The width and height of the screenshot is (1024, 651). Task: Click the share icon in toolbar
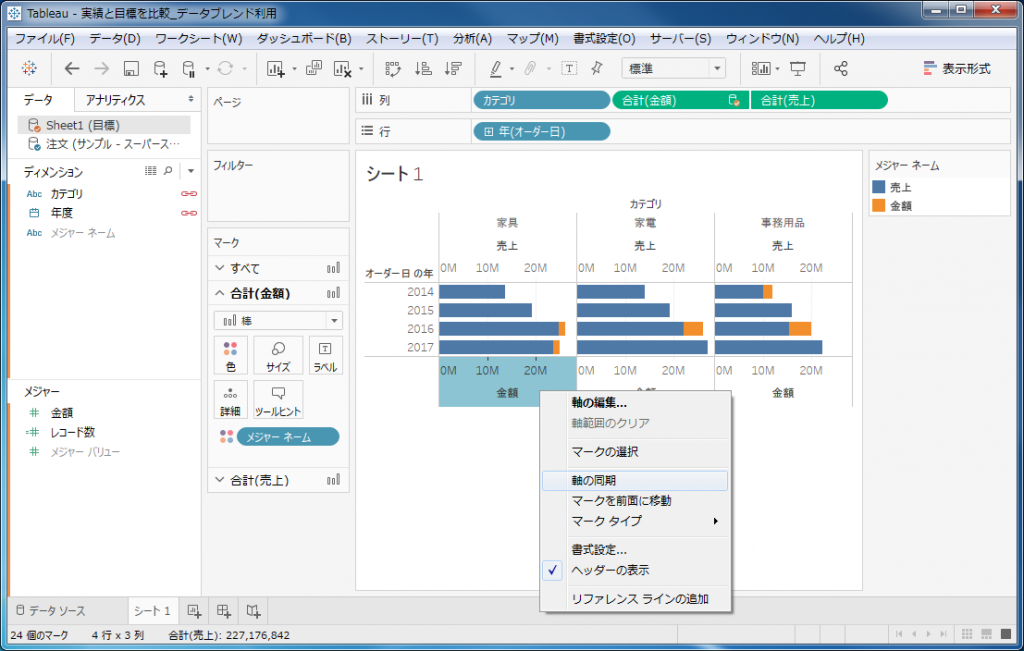click(x=841, y=69)
